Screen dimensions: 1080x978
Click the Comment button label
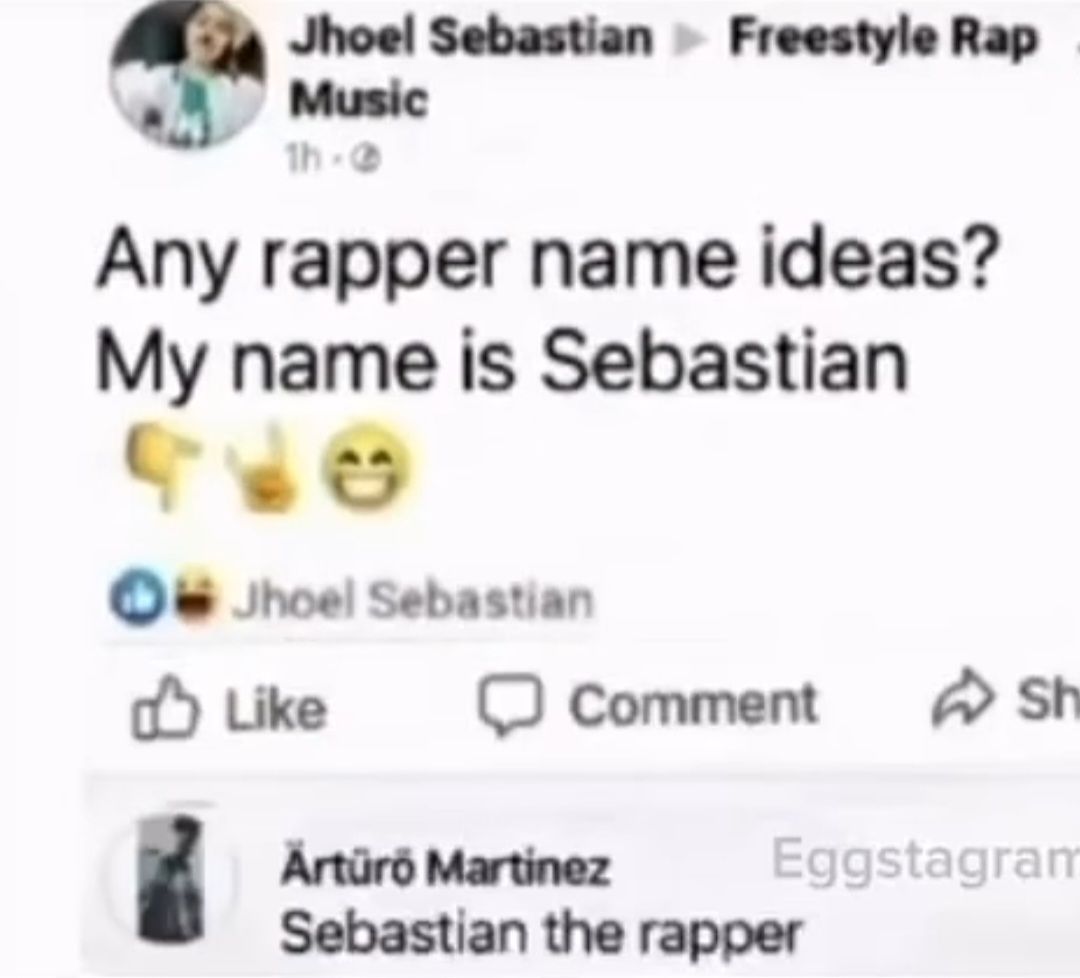(693, 705)
